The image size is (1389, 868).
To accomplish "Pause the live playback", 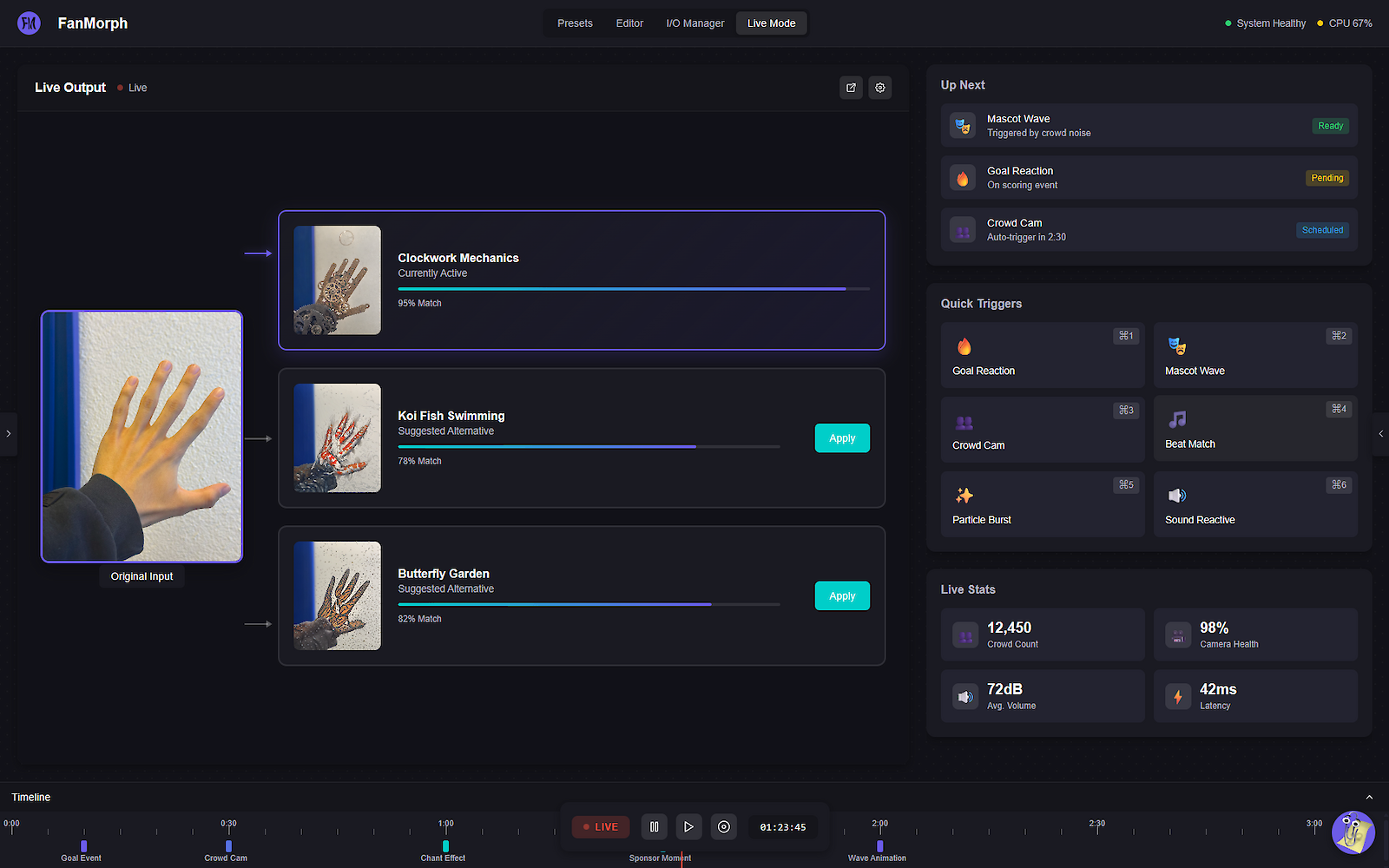I will [x=655, y=827].
